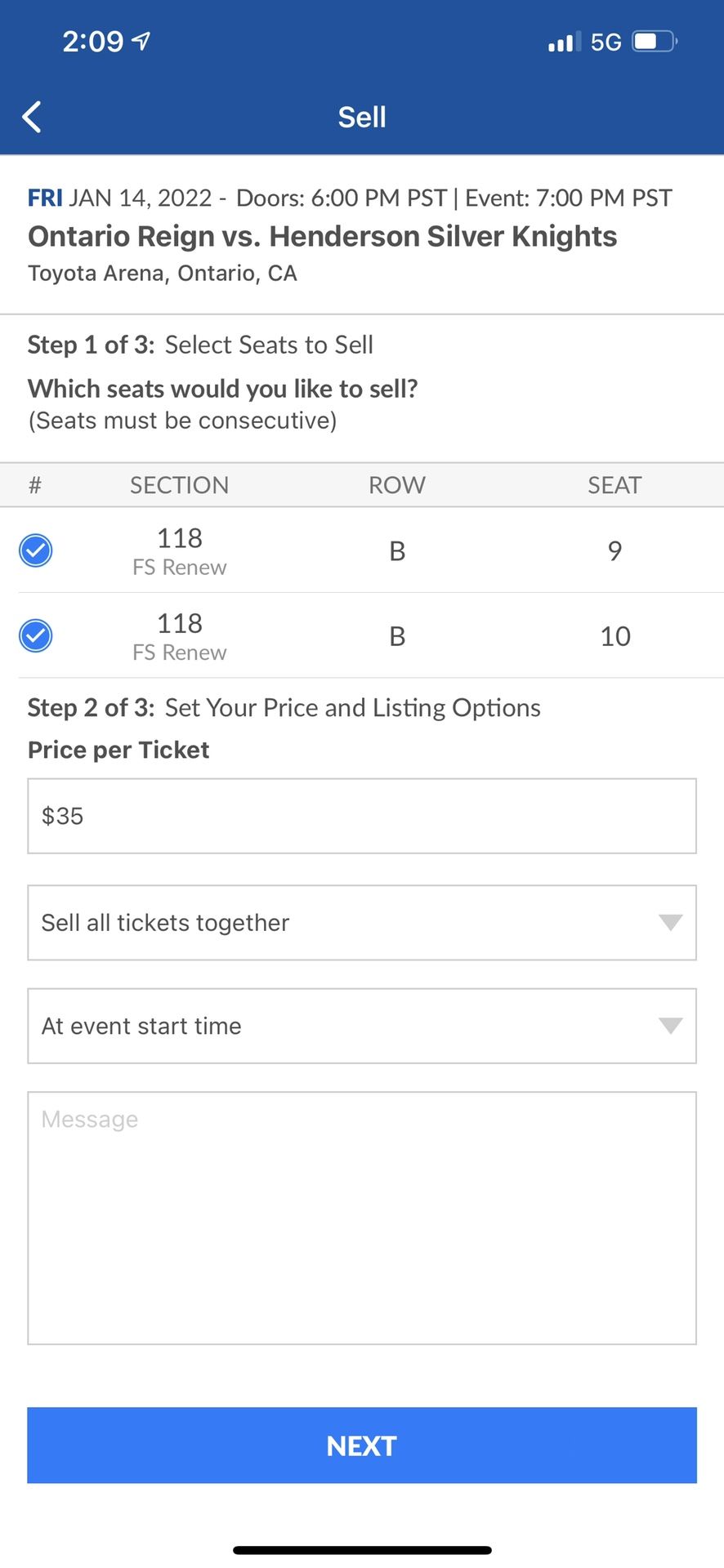724x1568 pixels.
Task: Tap the battery indicator icon
Action: pos(655,41)
